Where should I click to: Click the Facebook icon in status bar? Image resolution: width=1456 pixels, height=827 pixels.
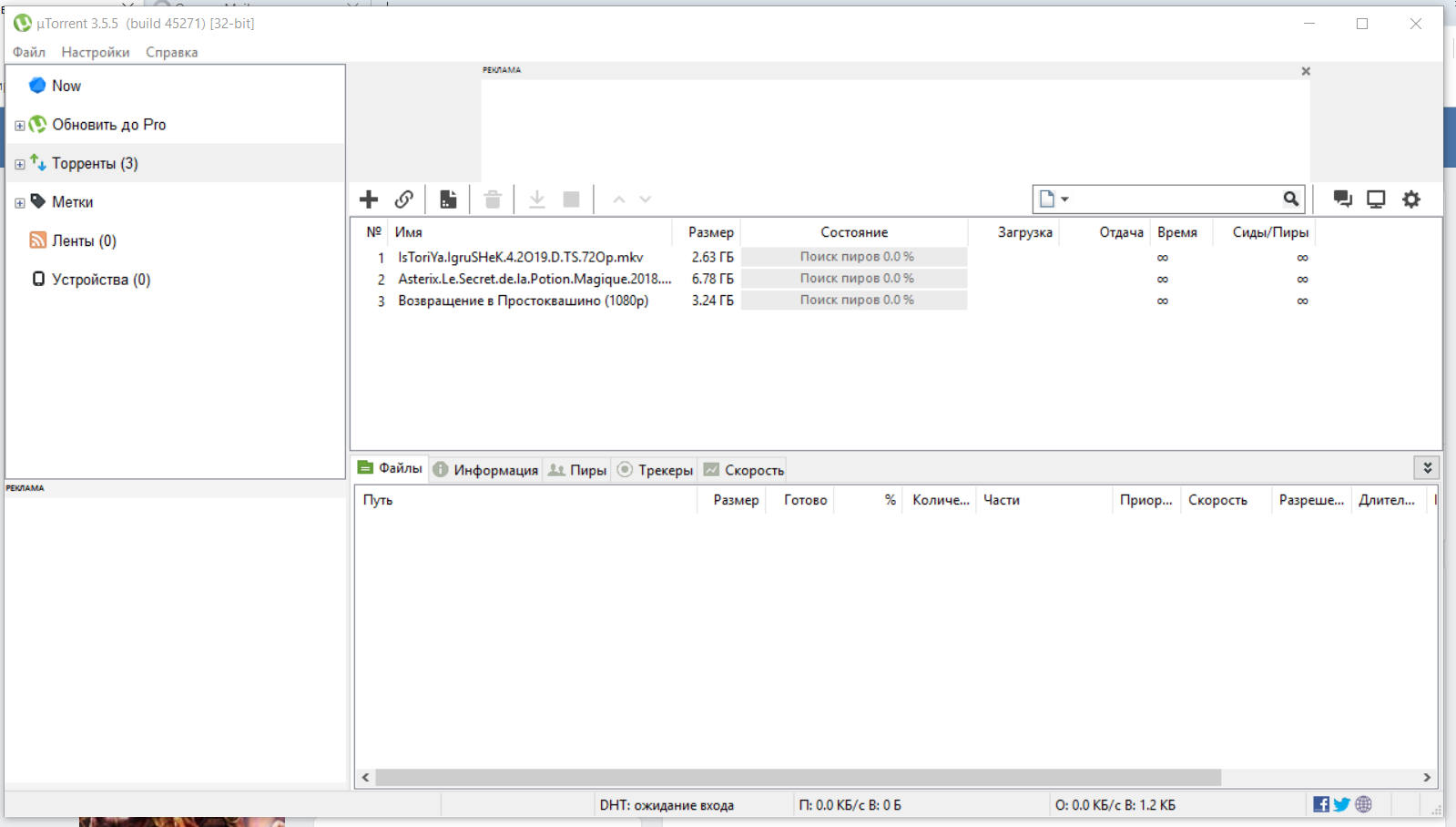(x=1321, y=804)
